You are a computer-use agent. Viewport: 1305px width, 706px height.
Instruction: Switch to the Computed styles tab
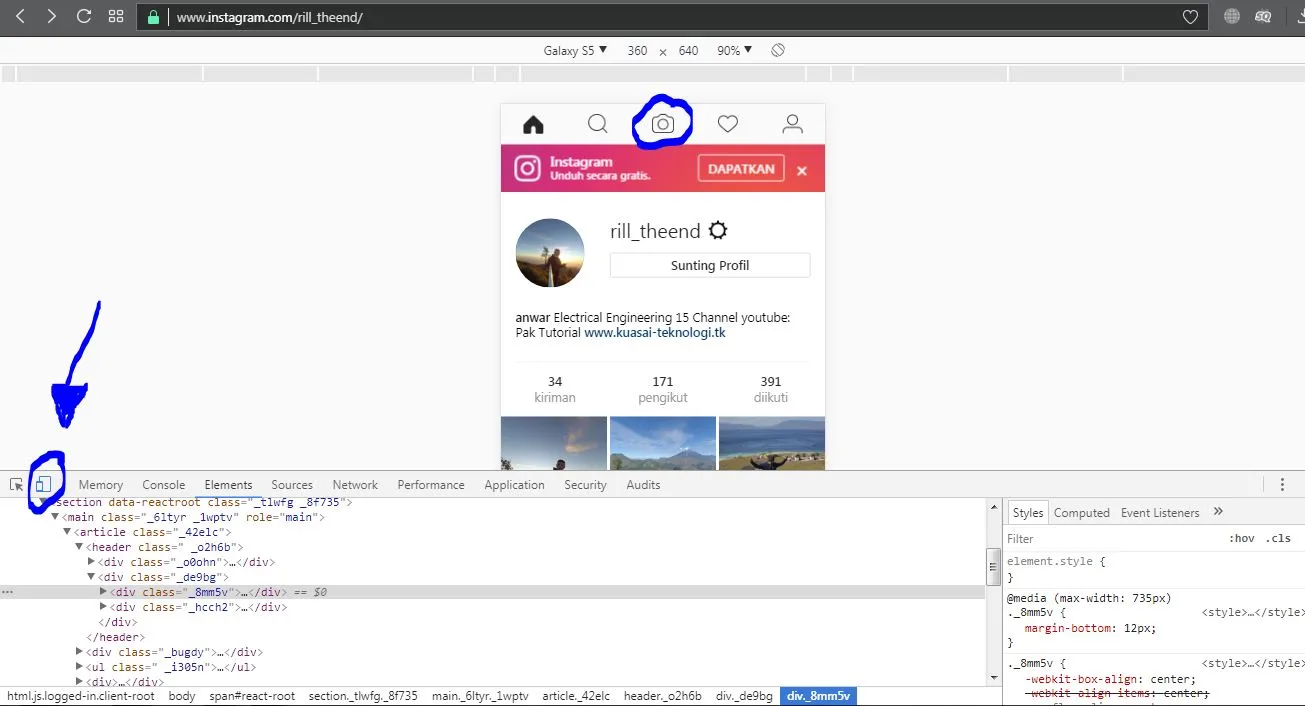coord(1081,512)
